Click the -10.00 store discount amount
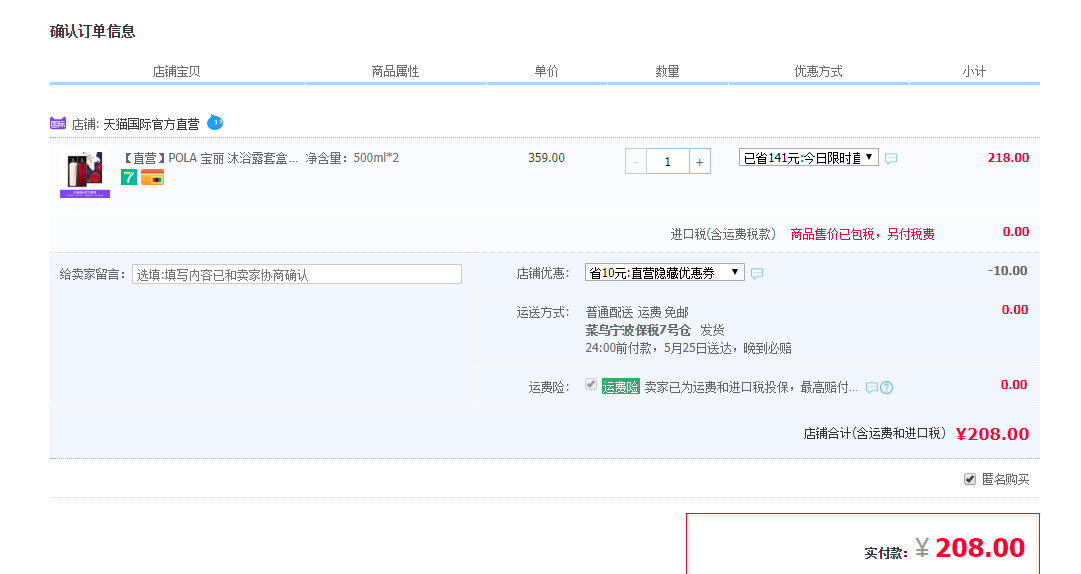 click(x=1007, y=271)
